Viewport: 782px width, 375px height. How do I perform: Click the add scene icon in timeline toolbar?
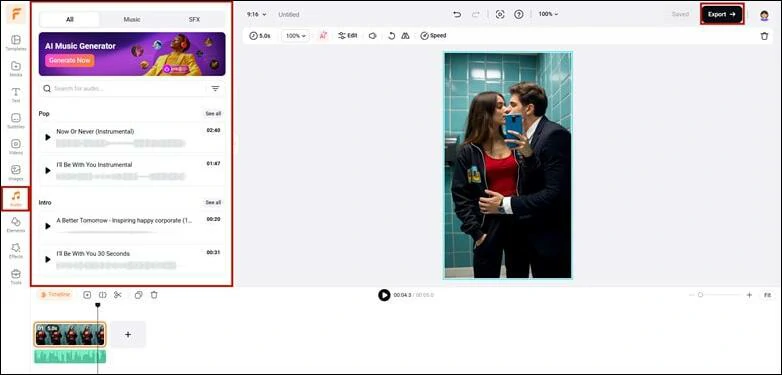point(87,295)
